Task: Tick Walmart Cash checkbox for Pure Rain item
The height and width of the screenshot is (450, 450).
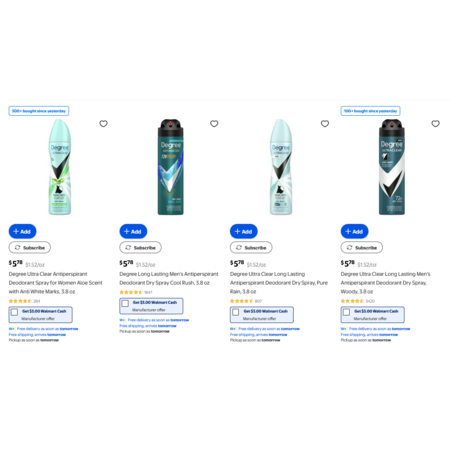Action: [236, 312]
